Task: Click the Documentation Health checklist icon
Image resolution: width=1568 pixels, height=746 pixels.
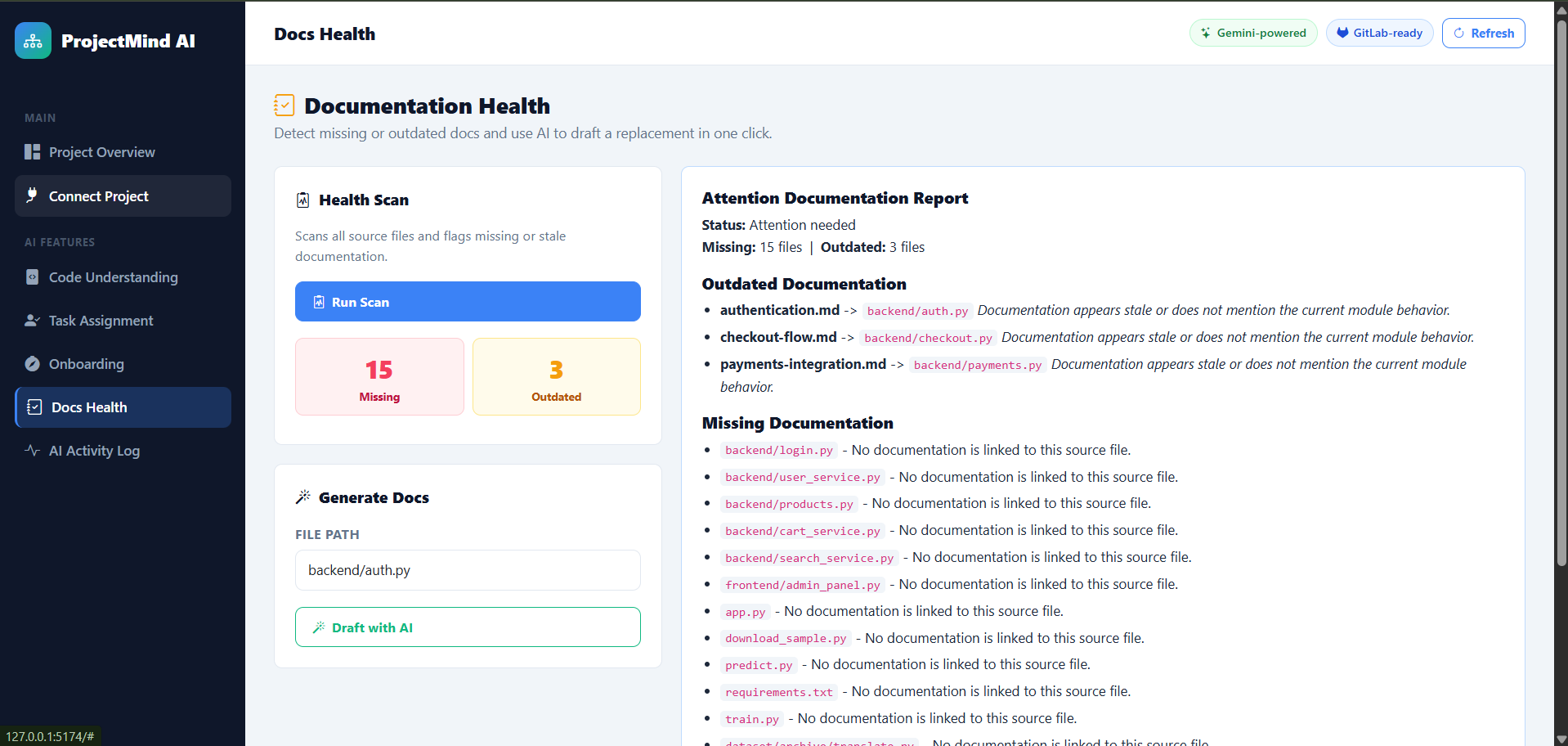Action: (284, 106)
